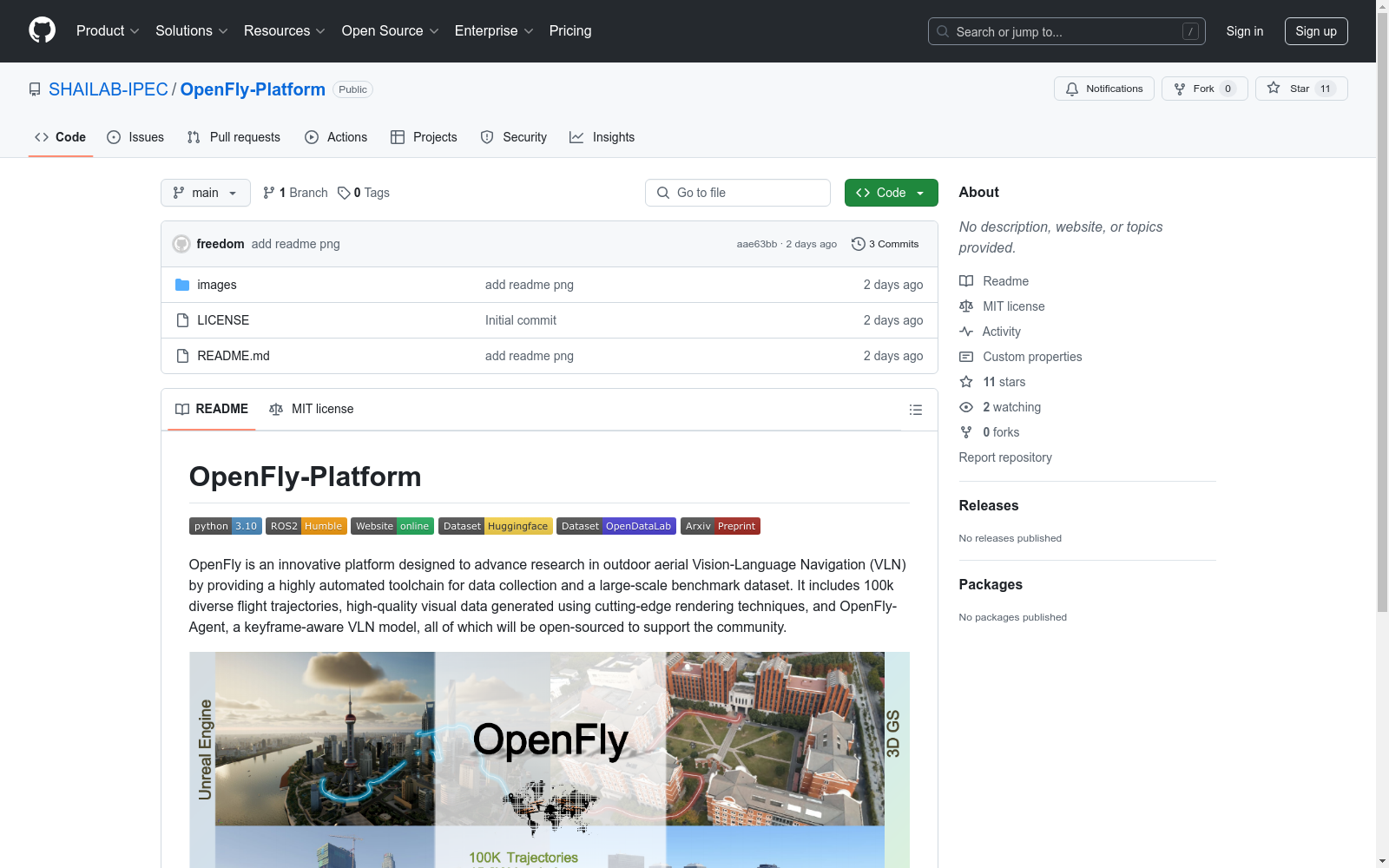This screenshot has width=1389, height=868.
Task: Click the Arxiv Preprint badge
Action: click(x=721, y=526)
